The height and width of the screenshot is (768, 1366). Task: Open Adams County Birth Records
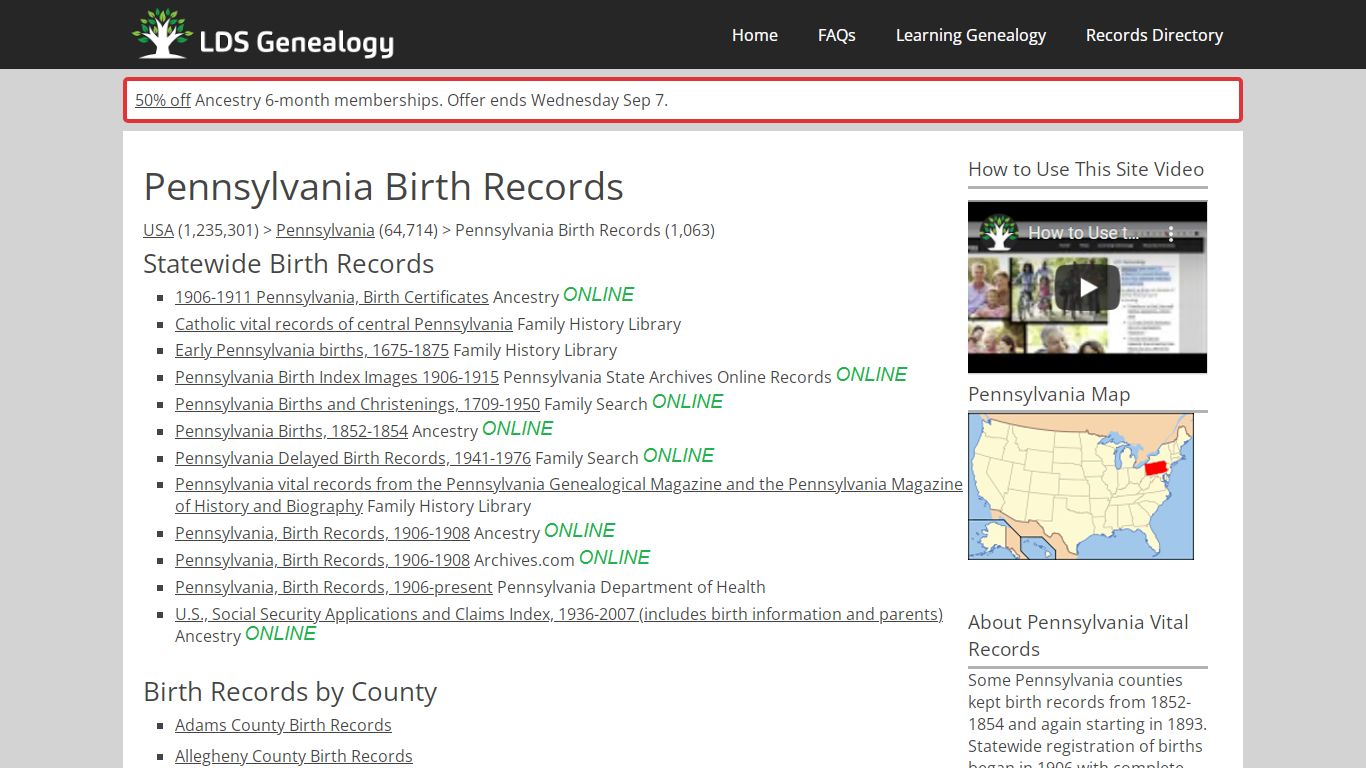[x=283, y=725]
